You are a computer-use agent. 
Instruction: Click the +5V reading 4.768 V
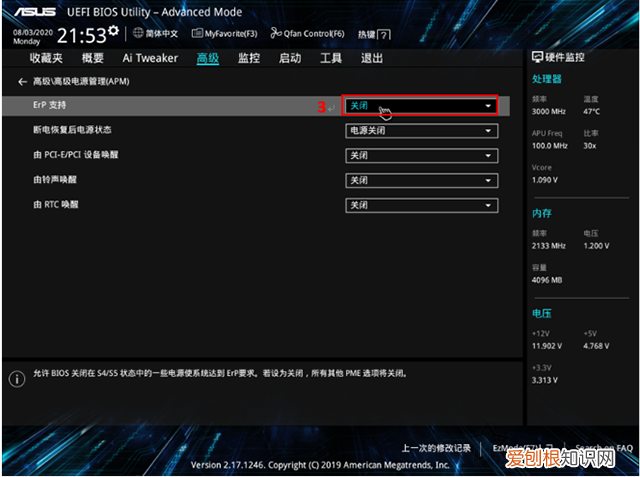coord(596,346)
